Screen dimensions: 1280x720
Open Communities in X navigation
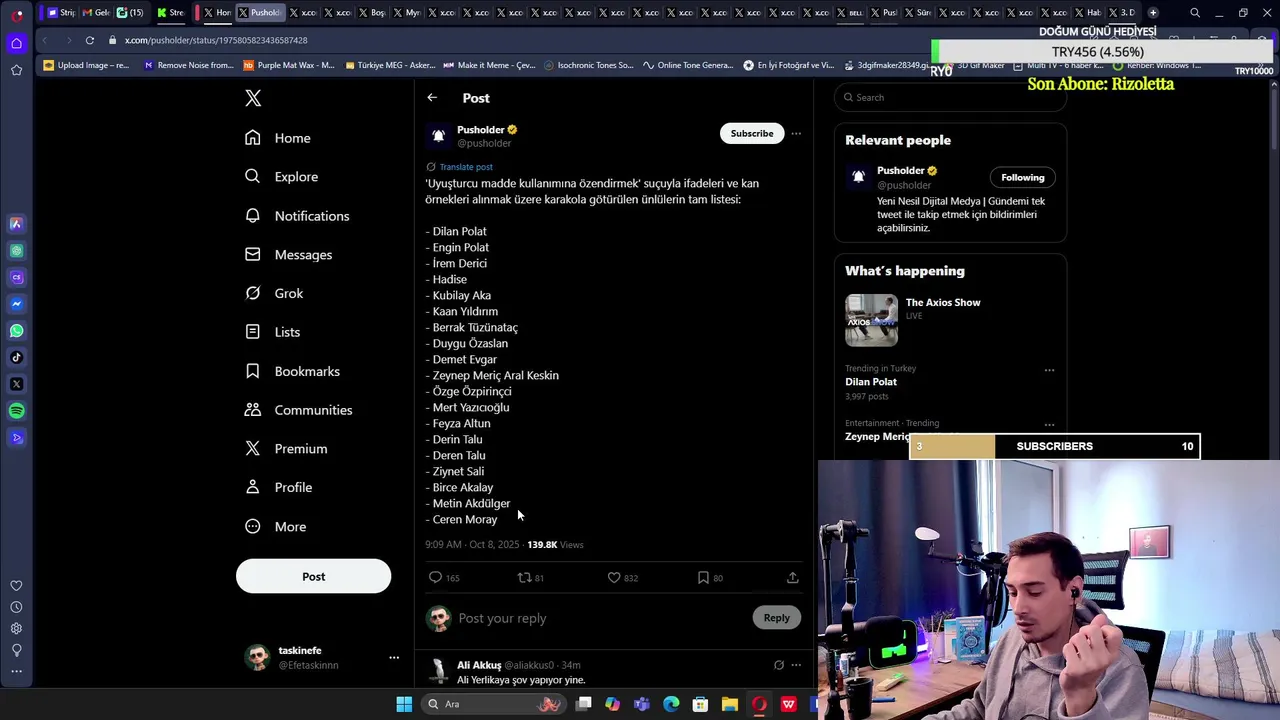click(x=299, y=410)
